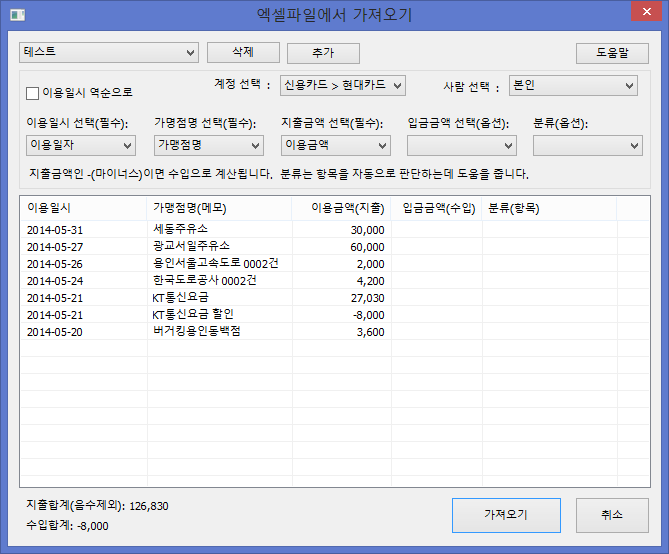Enable the 이용일시 역순으로 checkbox
Image resolution: width=669 pixels, height=554 pixels.
[x=33, y=93]
